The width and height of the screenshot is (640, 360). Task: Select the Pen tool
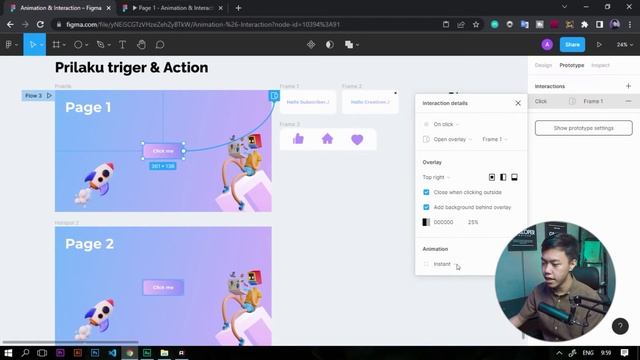100,44
